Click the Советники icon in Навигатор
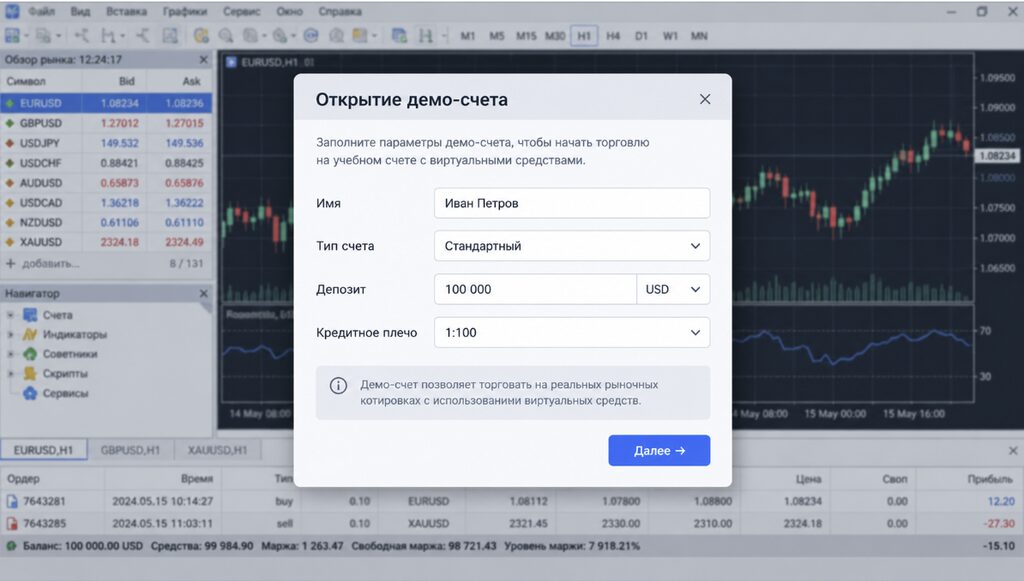This screenshot has width=1024, height=581. pos(30,354)
